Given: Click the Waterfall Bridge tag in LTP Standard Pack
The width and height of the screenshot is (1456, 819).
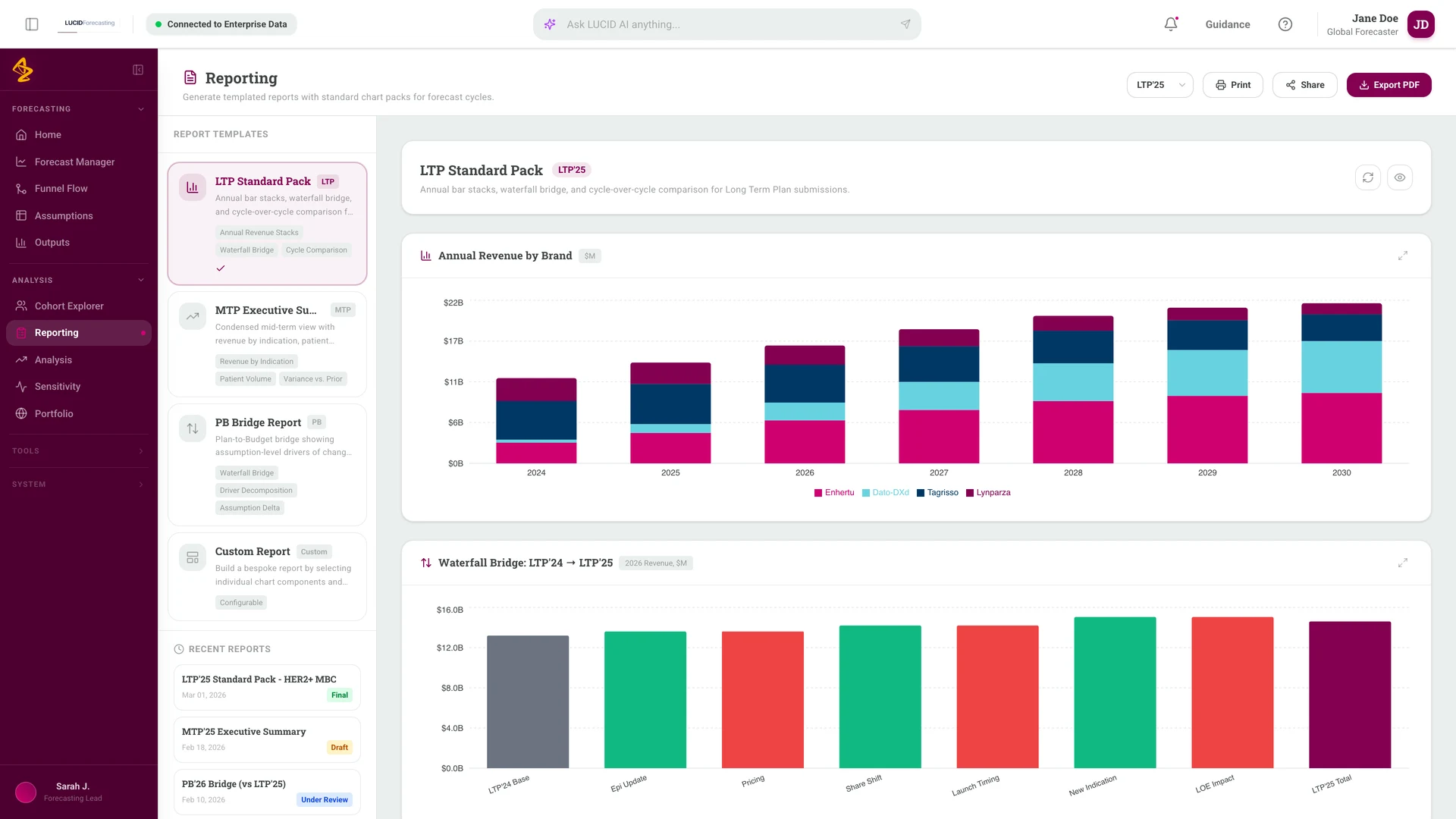Looking at the screenshot, I should coord(246,250).
